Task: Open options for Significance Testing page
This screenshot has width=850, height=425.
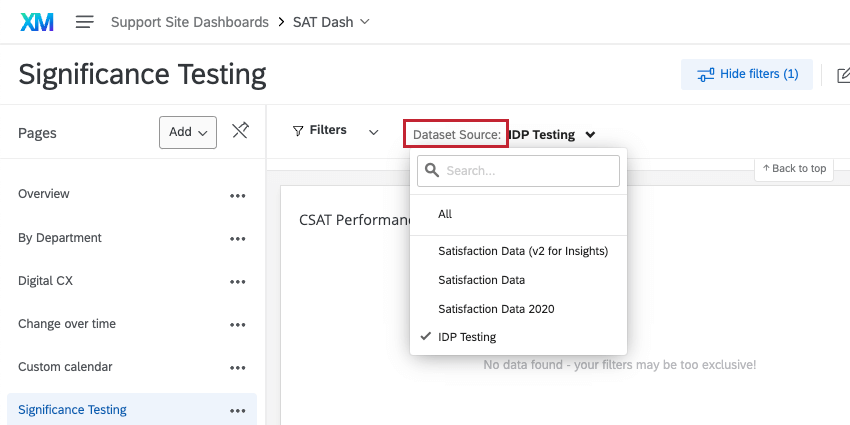Action: [238, 410]
